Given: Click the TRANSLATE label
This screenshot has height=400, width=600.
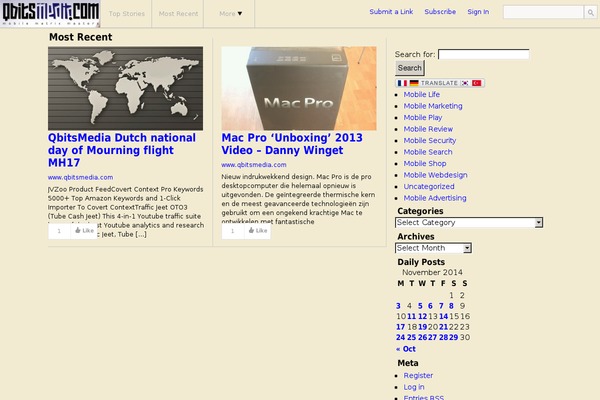Looking at the screenshot, I should 439,83.
